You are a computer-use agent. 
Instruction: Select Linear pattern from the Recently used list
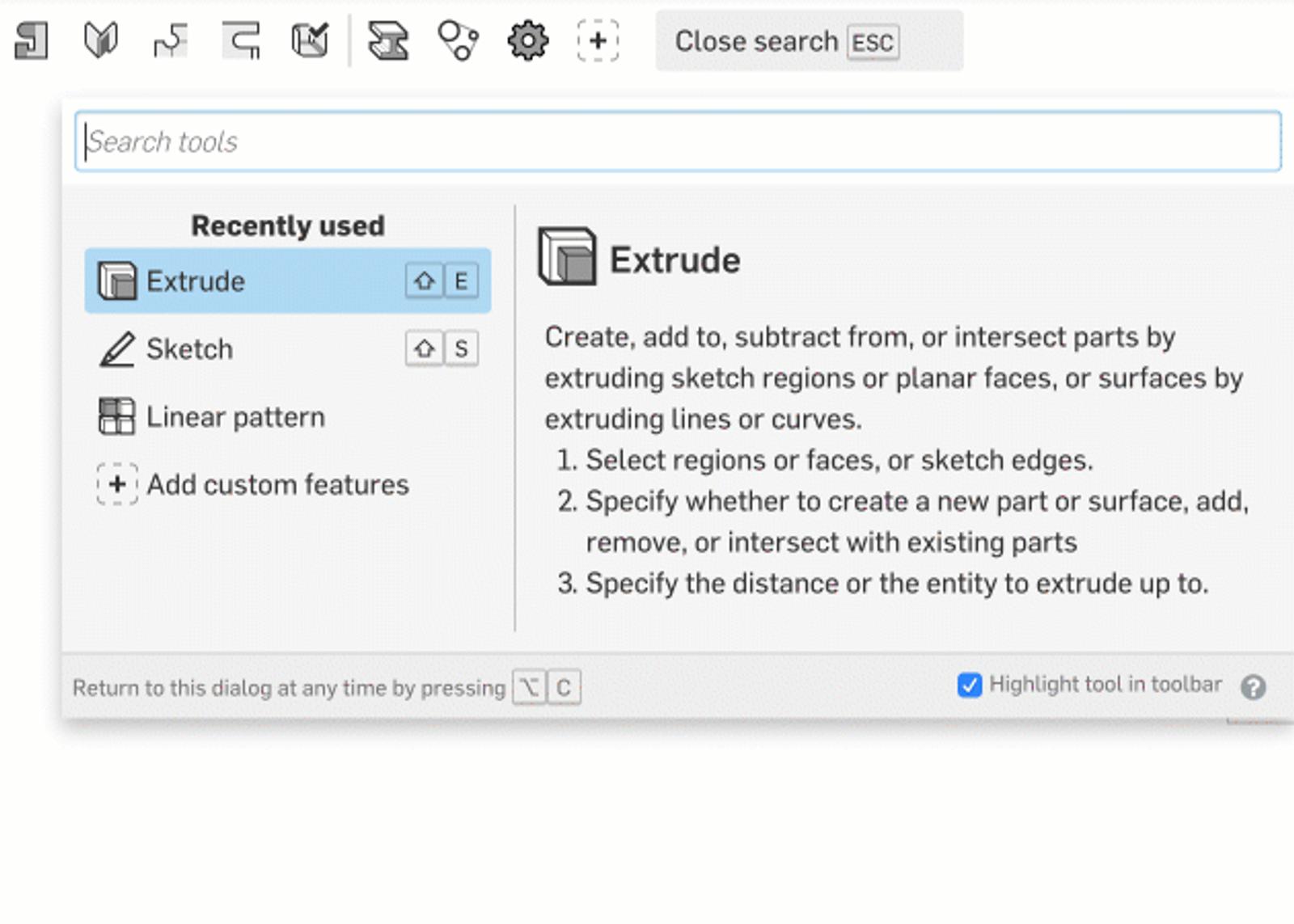pos(235,417)
